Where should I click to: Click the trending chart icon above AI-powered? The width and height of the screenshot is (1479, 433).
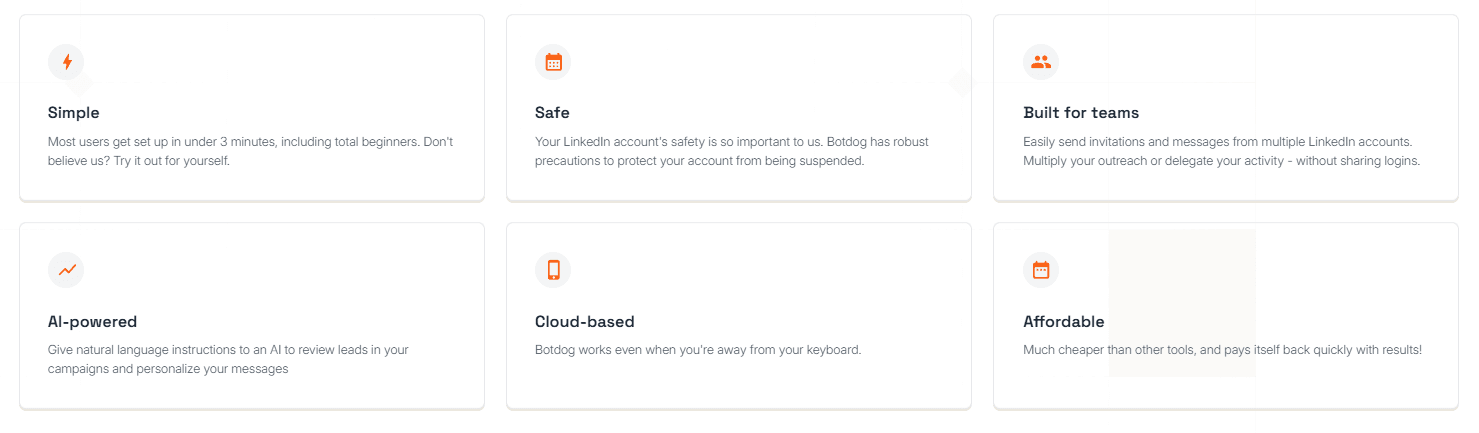tap(66, 270)
